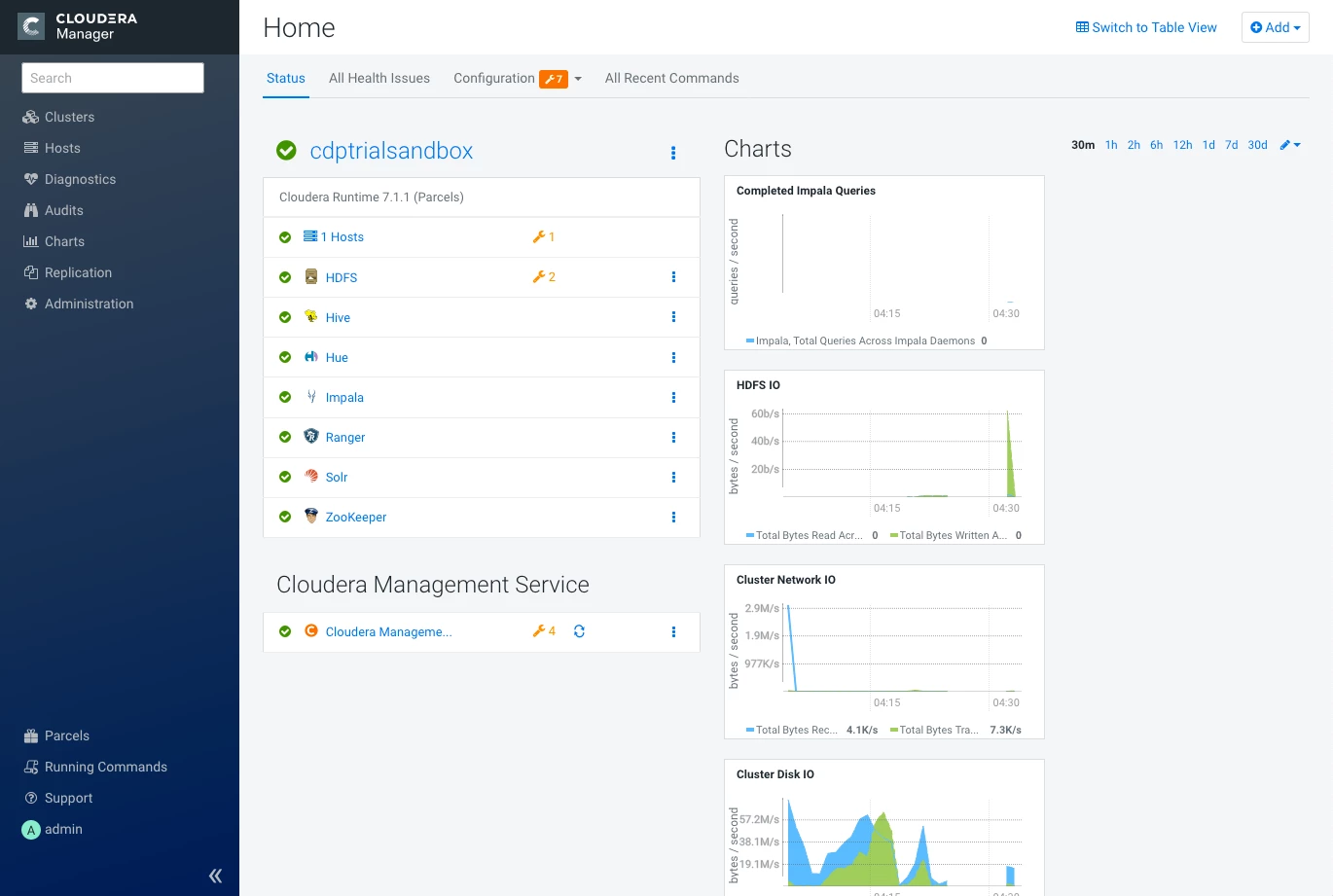Select the Status tab
This screenshot has height=896, width=1333.
pyautogui.click(x=286, y=79)
